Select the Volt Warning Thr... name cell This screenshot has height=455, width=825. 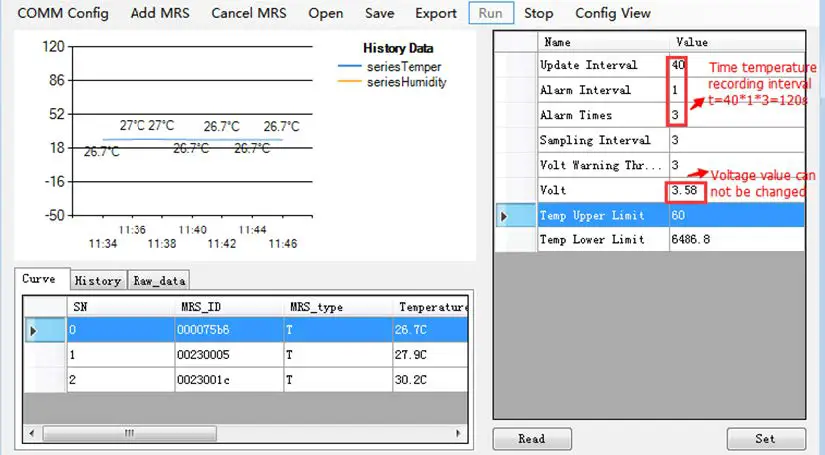pos(603,165)
